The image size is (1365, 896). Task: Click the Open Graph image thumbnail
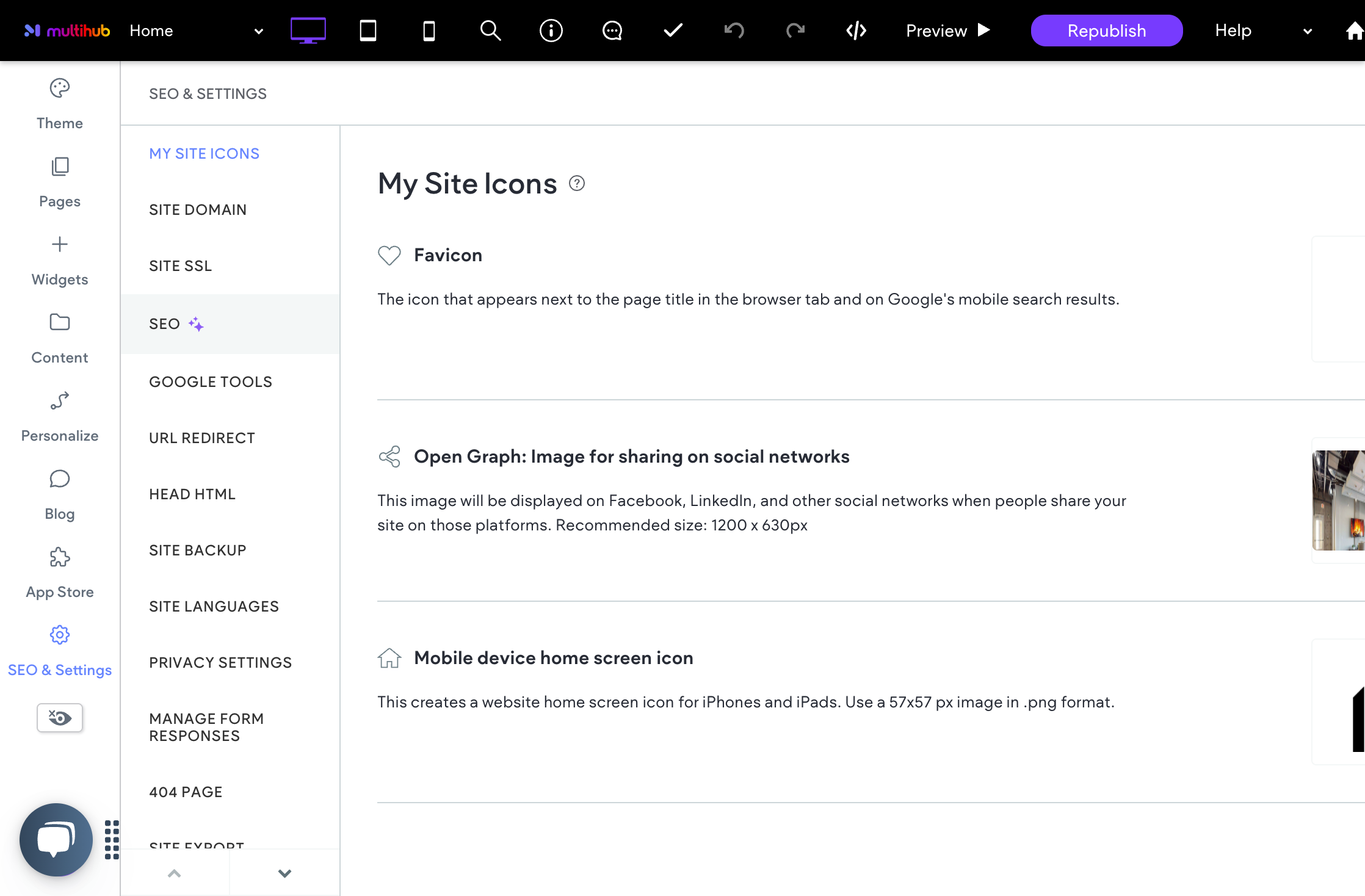1339,500
